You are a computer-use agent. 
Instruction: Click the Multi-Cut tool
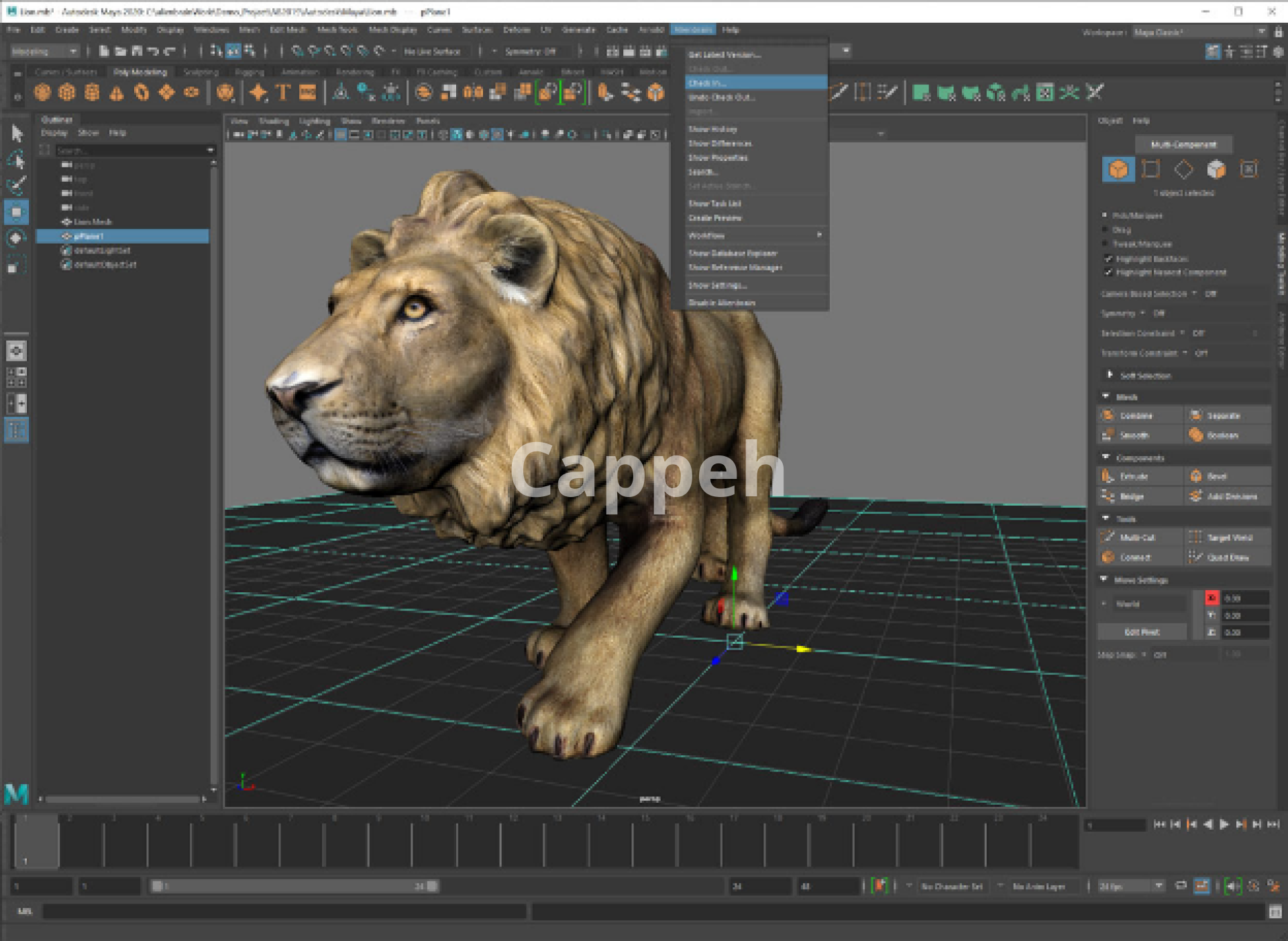coord(1136,538)
